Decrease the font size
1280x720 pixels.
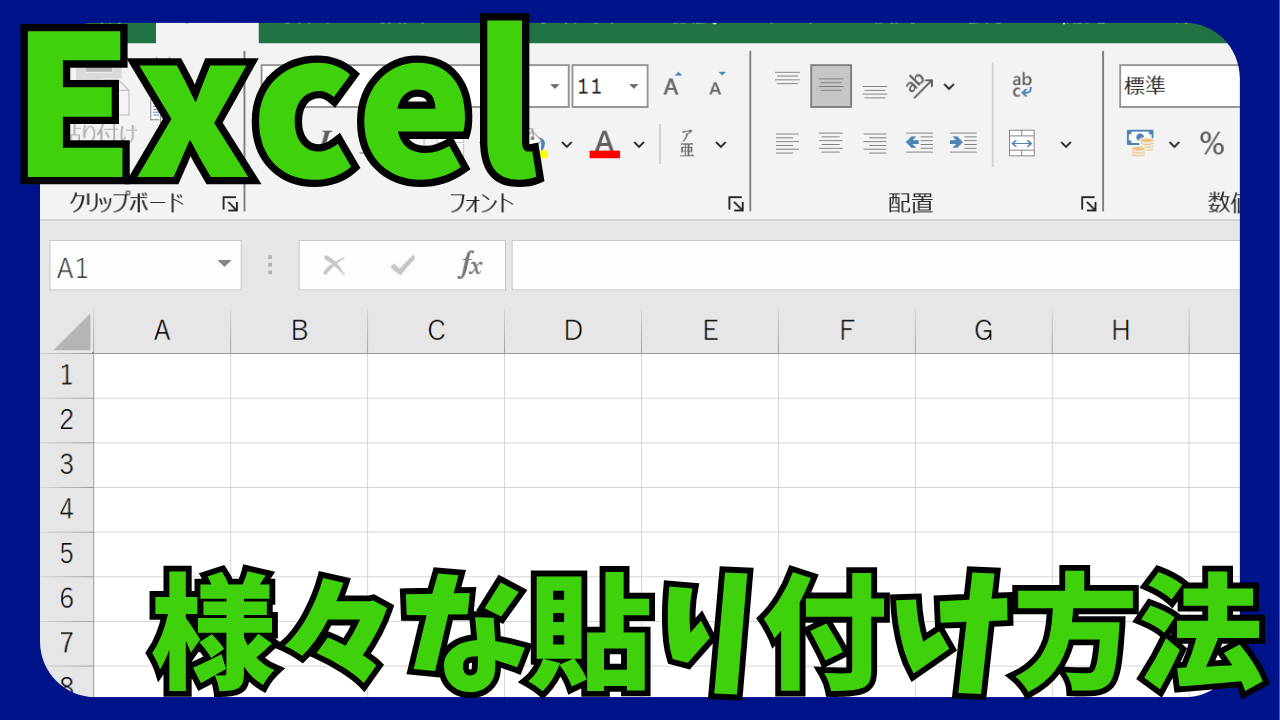tap(717, 86)
